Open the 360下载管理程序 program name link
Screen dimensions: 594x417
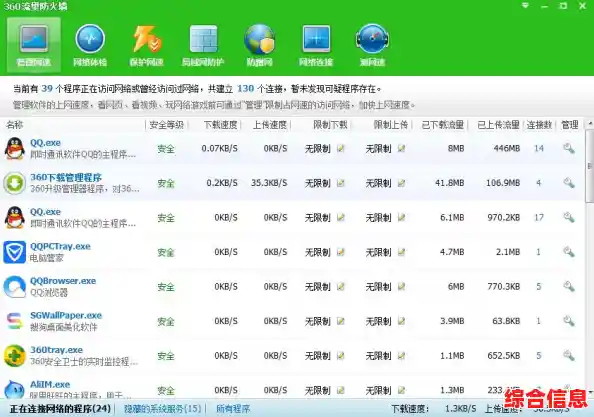[x=66, y=177]
